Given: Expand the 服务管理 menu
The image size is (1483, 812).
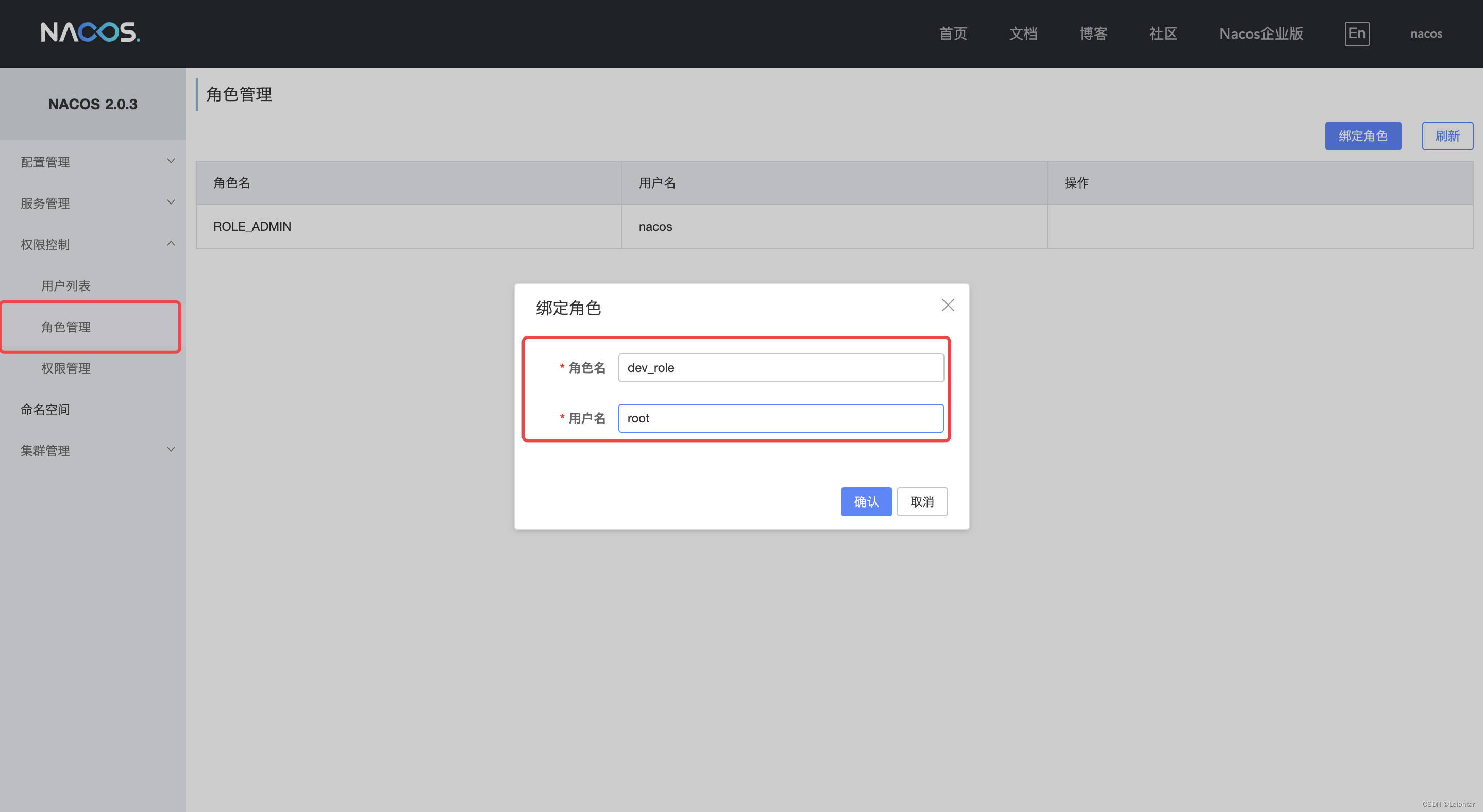Looking at the screenshot, I should [93, 203].
